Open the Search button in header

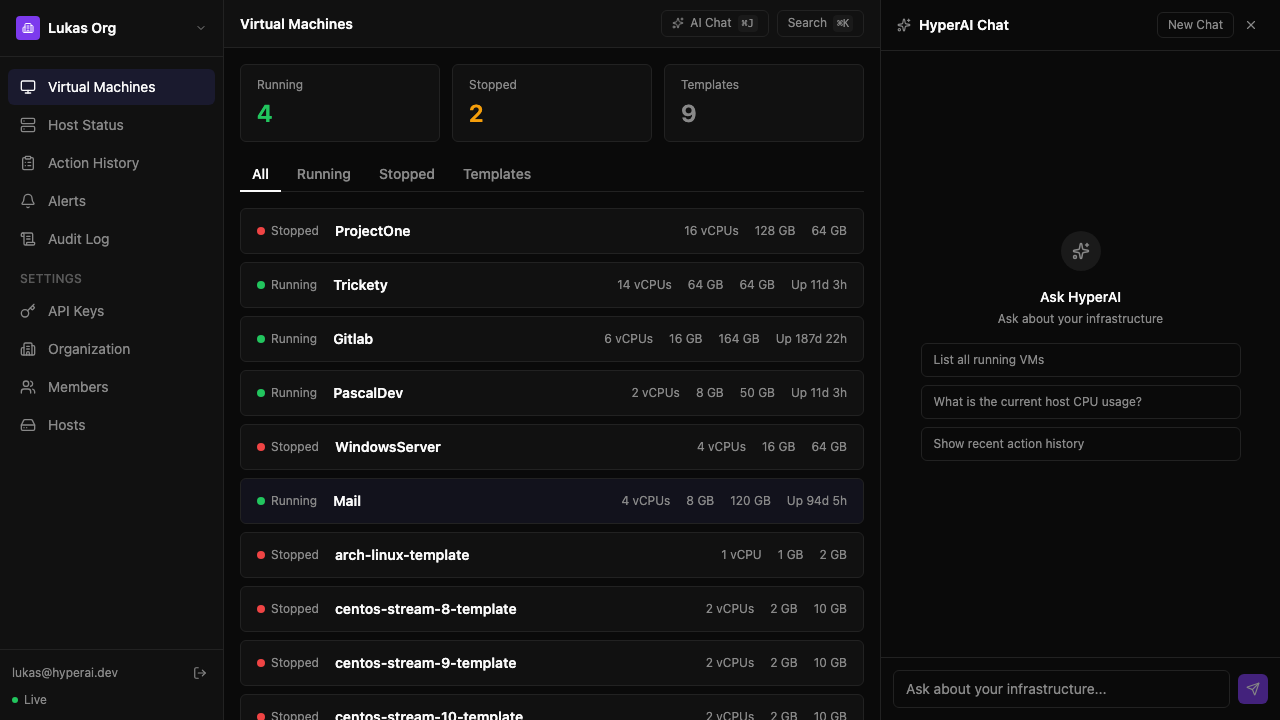coord(819,23)
